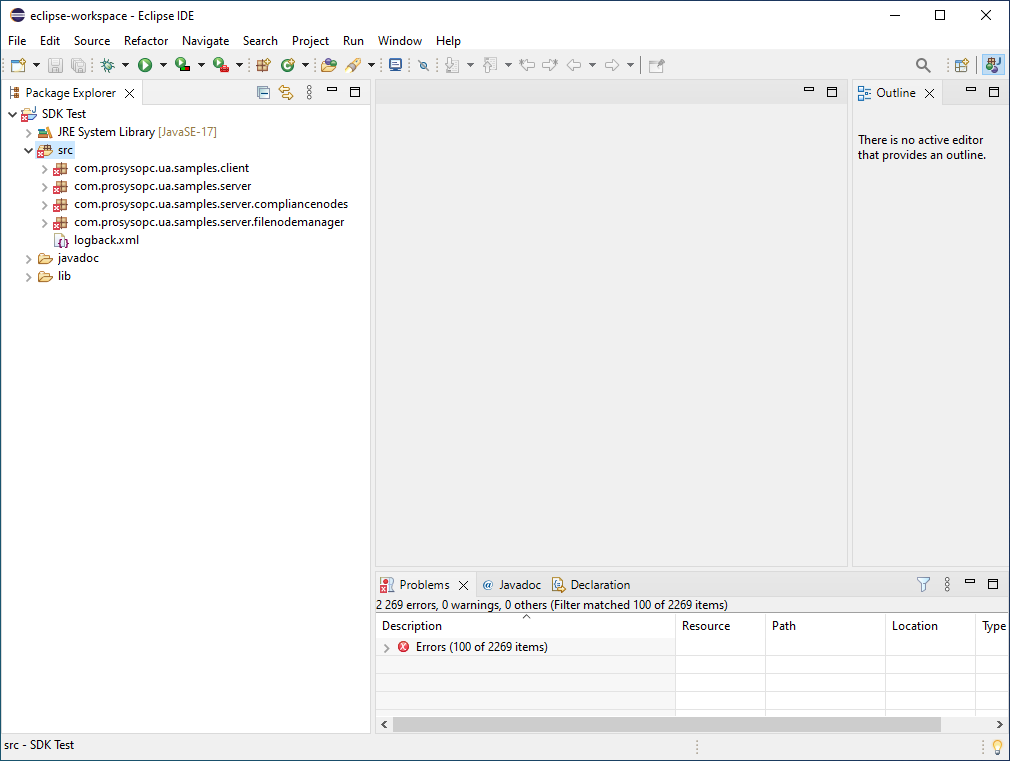Open the Run dropdown arrow next to Run button
Screen dimensions: 1010x761
tap(163, 66)
